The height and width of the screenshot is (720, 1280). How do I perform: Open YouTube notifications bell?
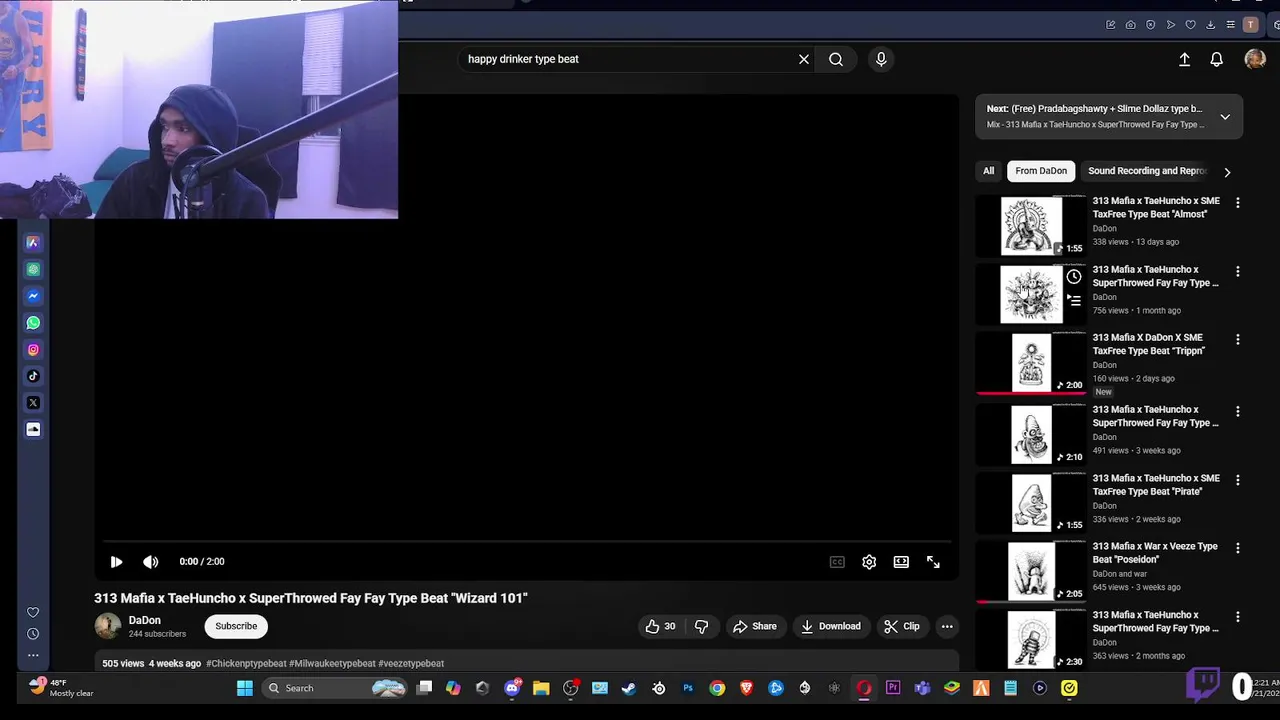pos(1216,59)
